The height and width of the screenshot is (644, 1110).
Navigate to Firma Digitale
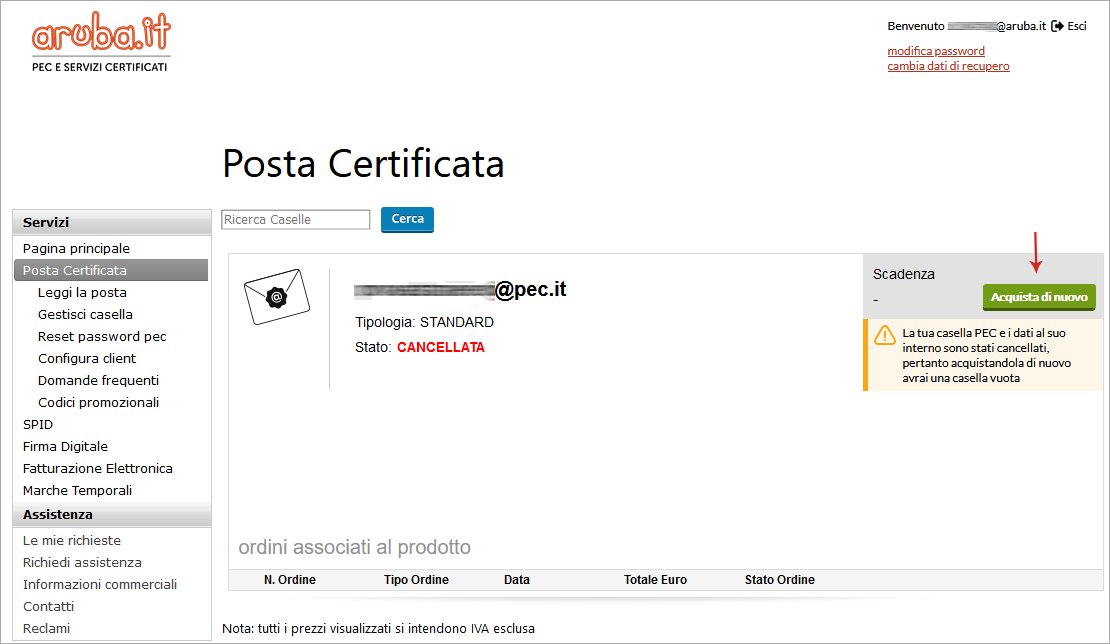(x=65, y=446)
